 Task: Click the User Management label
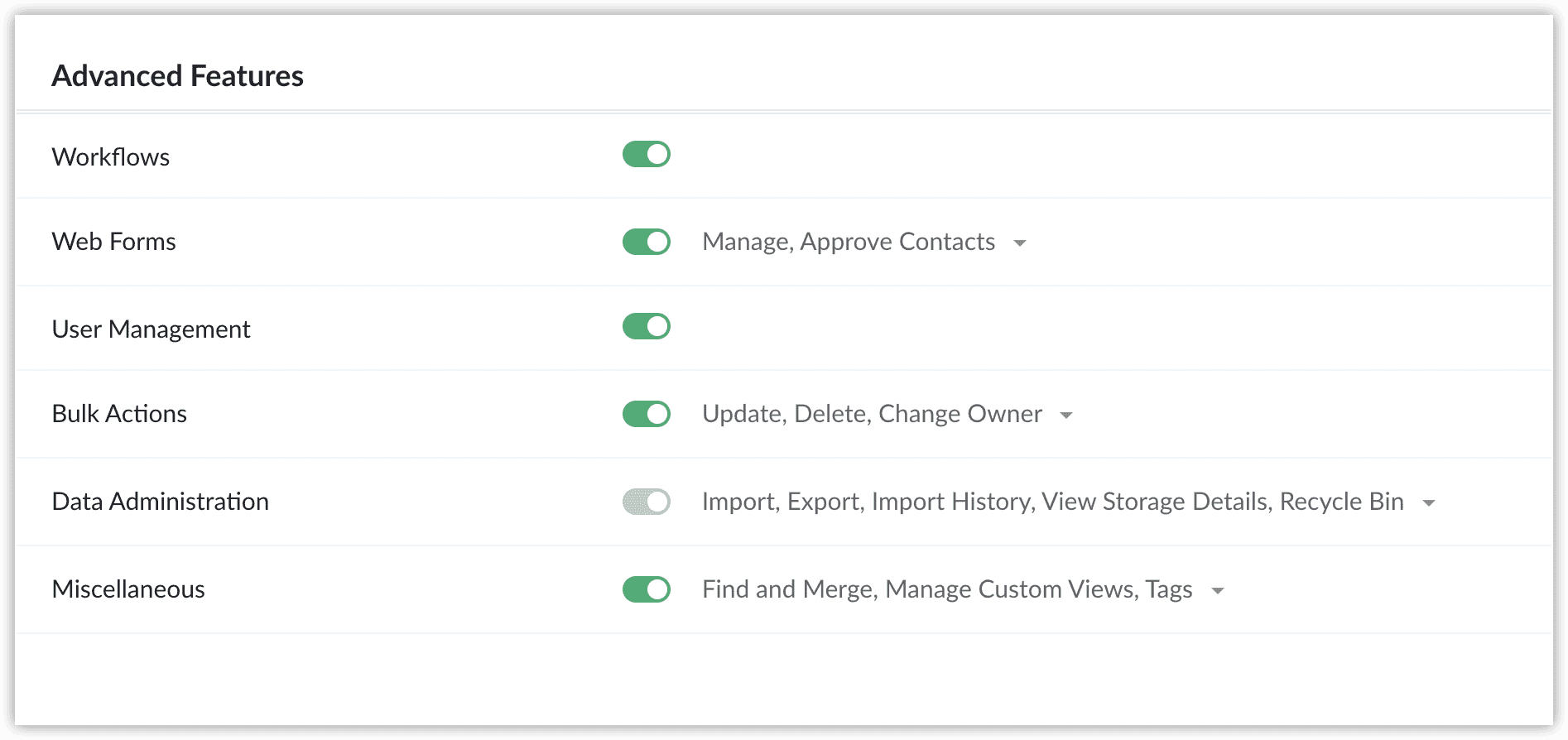(151, 329)
